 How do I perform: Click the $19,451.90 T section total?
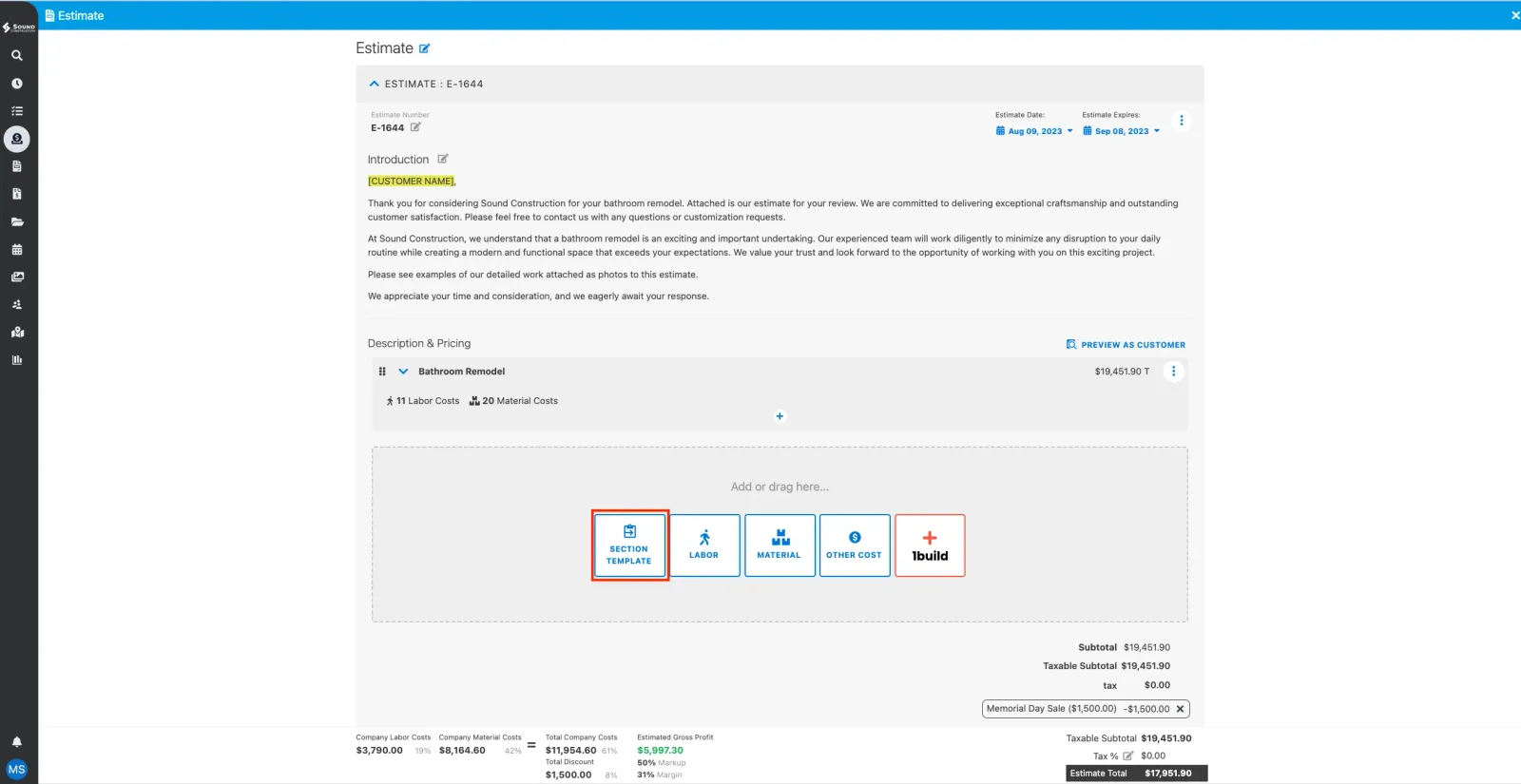tap(1122, 372)
